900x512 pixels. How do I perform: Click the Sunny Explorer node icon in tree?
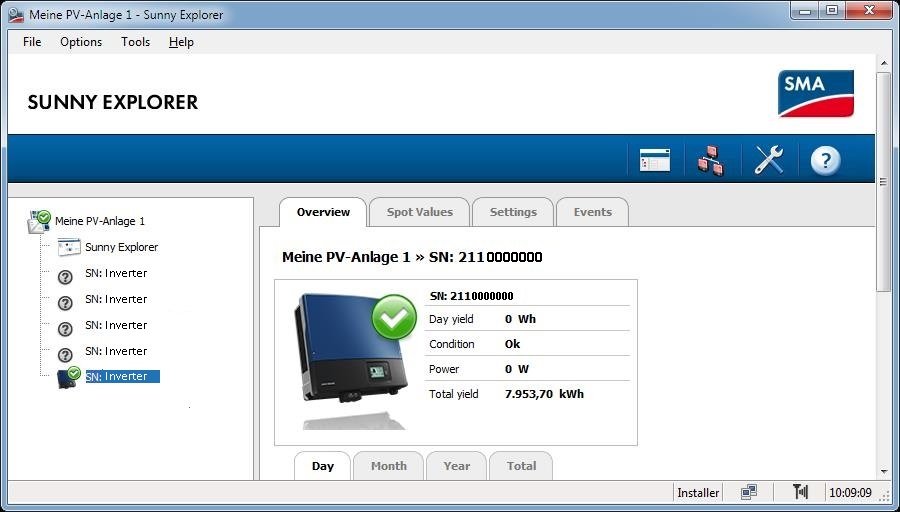tap(69, 247)
